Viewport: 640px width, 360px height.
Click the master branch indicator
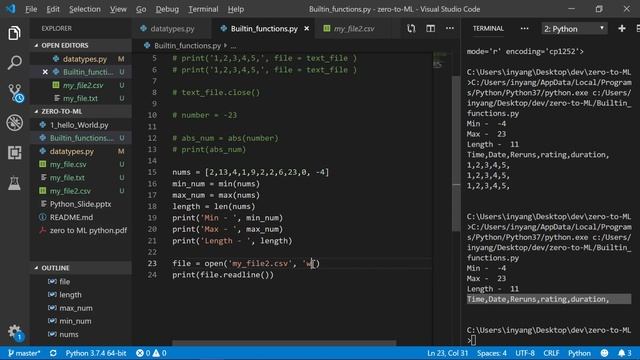pos(24,353)
